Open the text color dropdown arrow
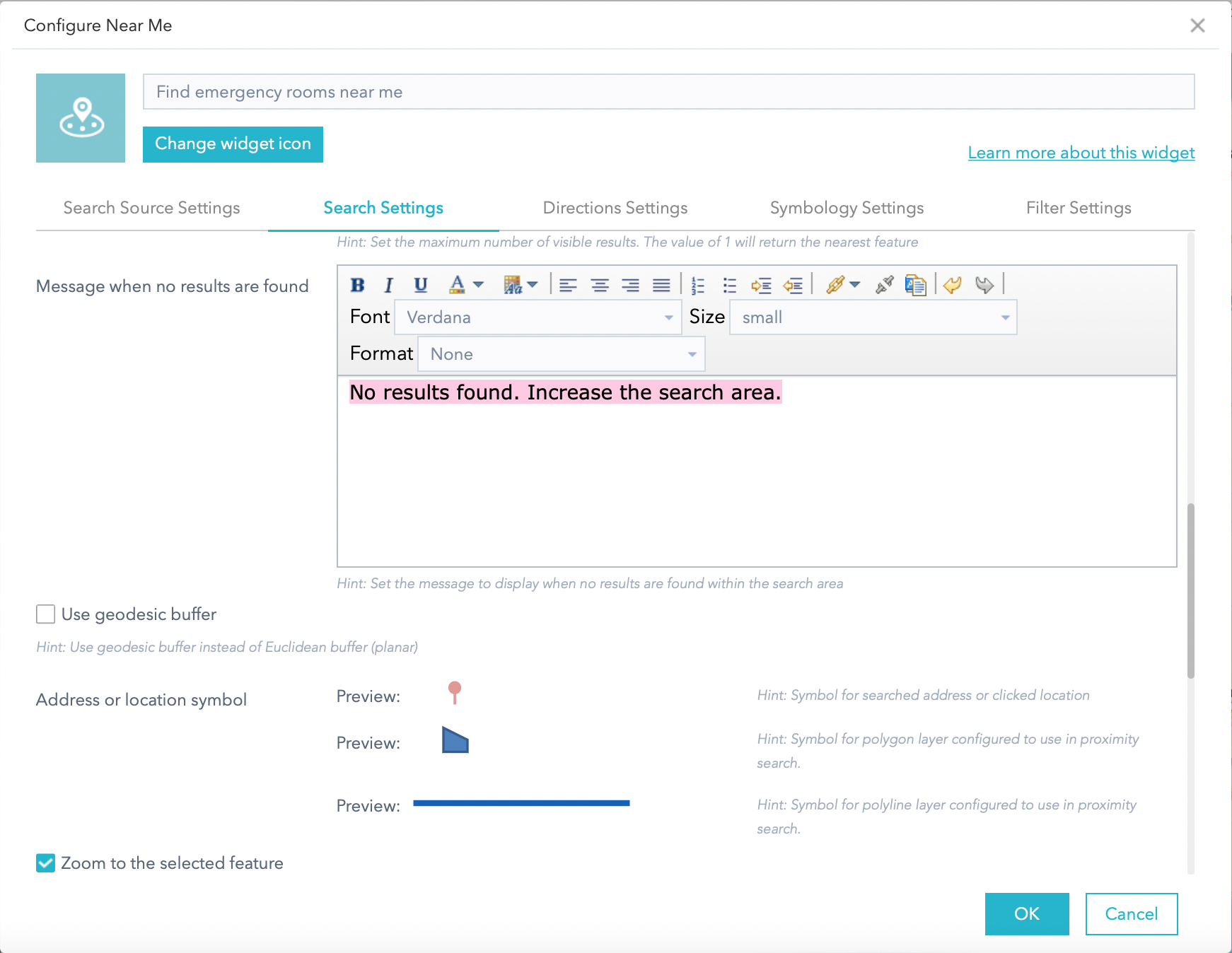The image size is (1232, 953). coord(479,285)
